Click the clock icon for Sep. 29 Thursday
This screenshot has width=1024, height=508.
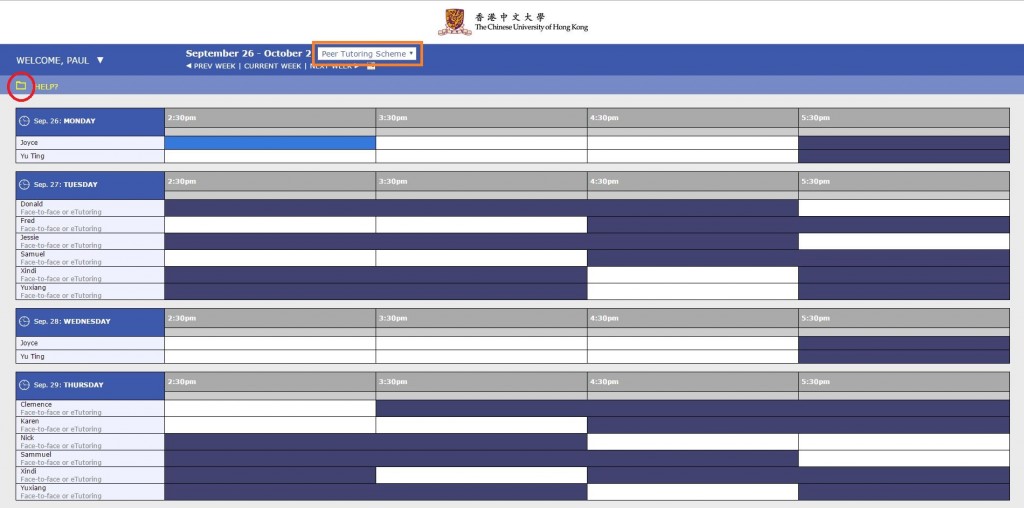click(x=24, y=385)
